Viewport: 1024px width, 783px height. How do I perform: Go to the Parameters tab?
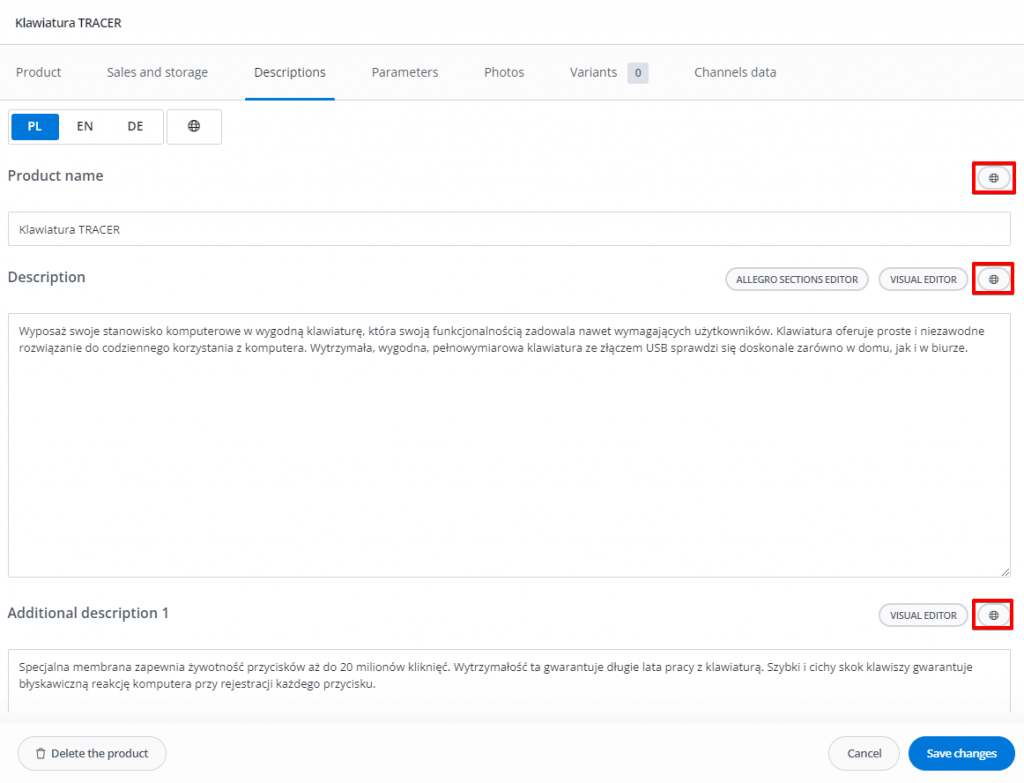(x=405, y=72)
